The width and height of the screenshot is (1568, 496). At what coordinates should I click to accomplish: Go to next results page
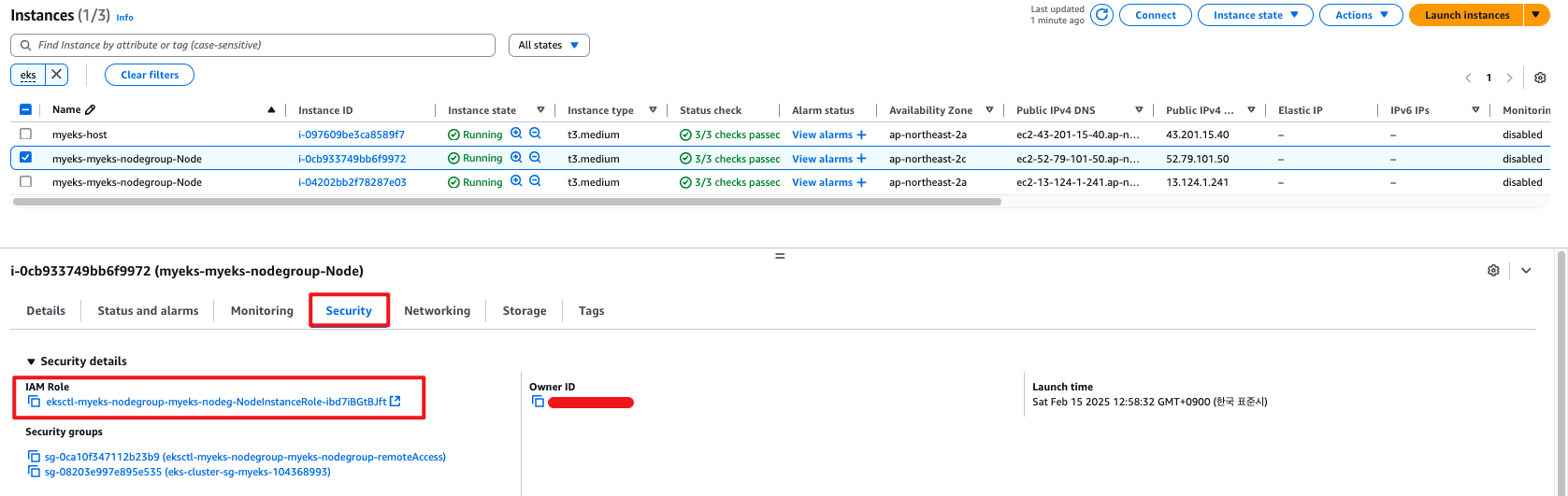[x=1509, y=78]
